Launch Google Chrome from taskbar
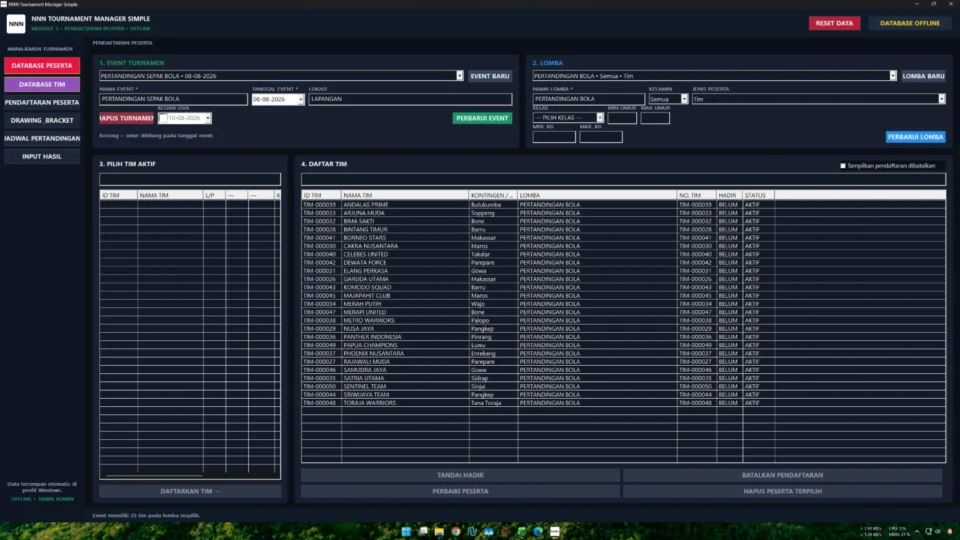The width and height of the screenshot is (960, 540). pyautogui.click(x=456, y=531)
